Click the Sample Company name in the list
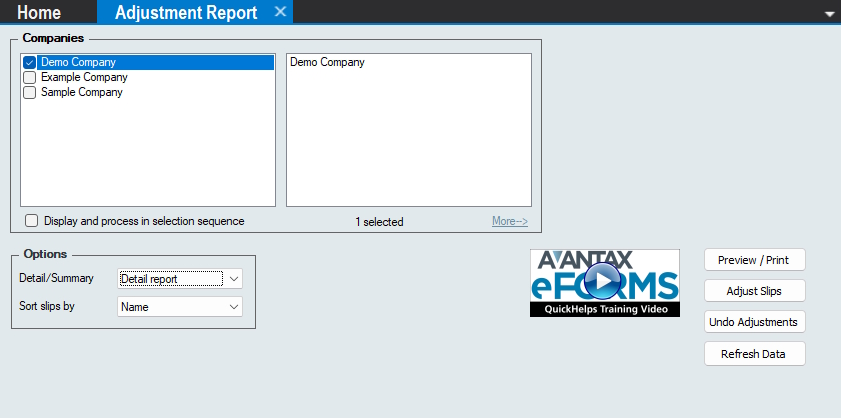This screenshot has width=841, height=418. 81,92
